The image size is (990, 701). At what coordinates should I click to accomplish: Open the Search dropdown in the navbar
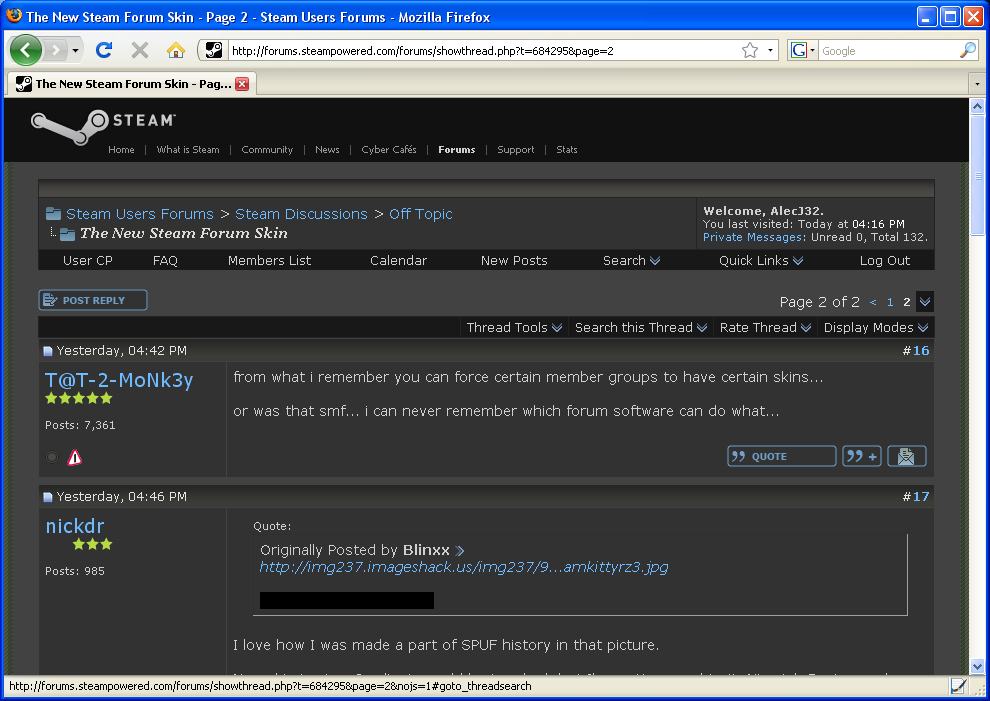click(x=631, y=260)
